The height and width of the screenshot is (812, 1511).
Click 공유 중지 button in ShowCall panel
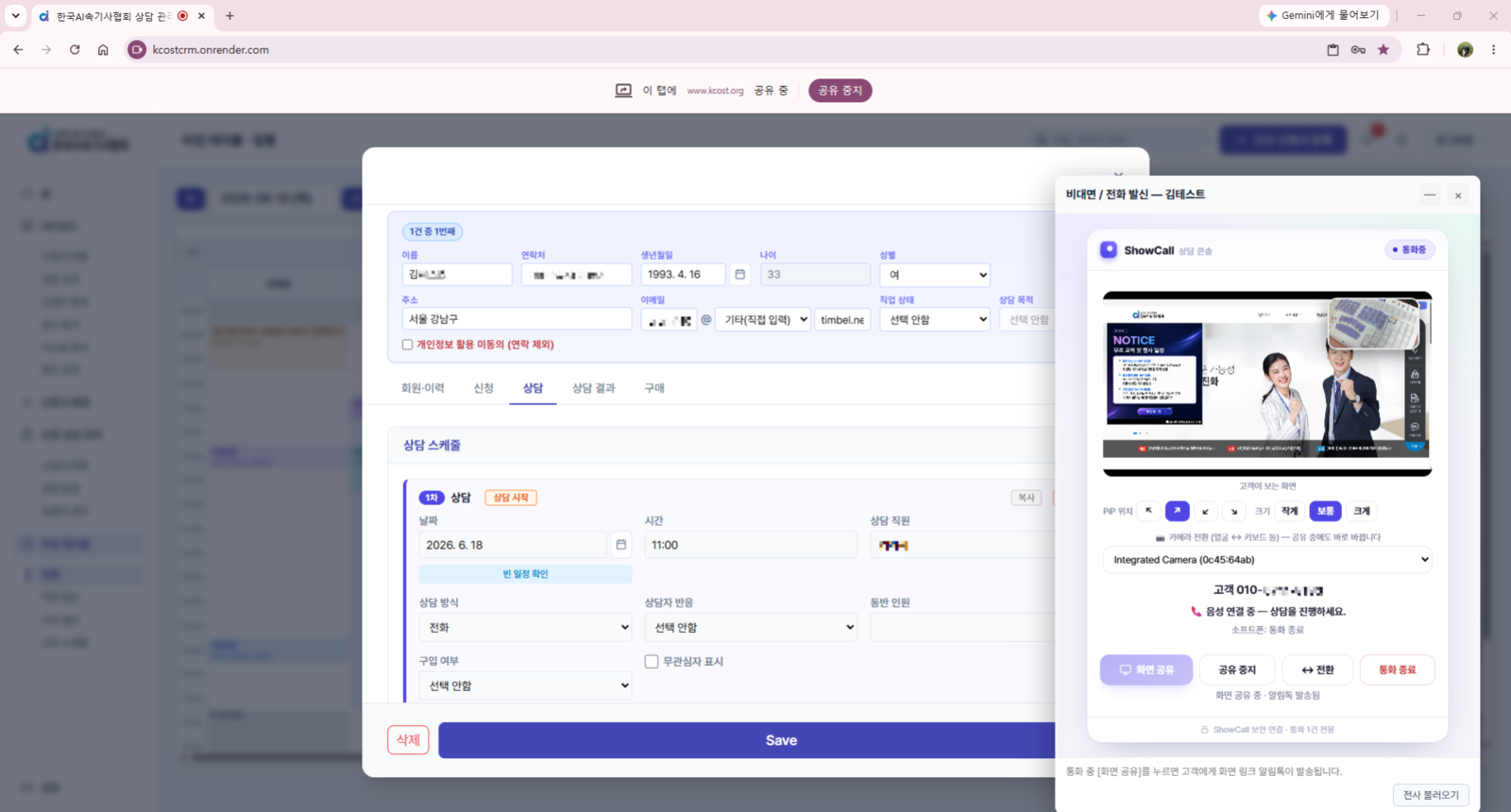pyautogui.click(x=1237, y=669)
